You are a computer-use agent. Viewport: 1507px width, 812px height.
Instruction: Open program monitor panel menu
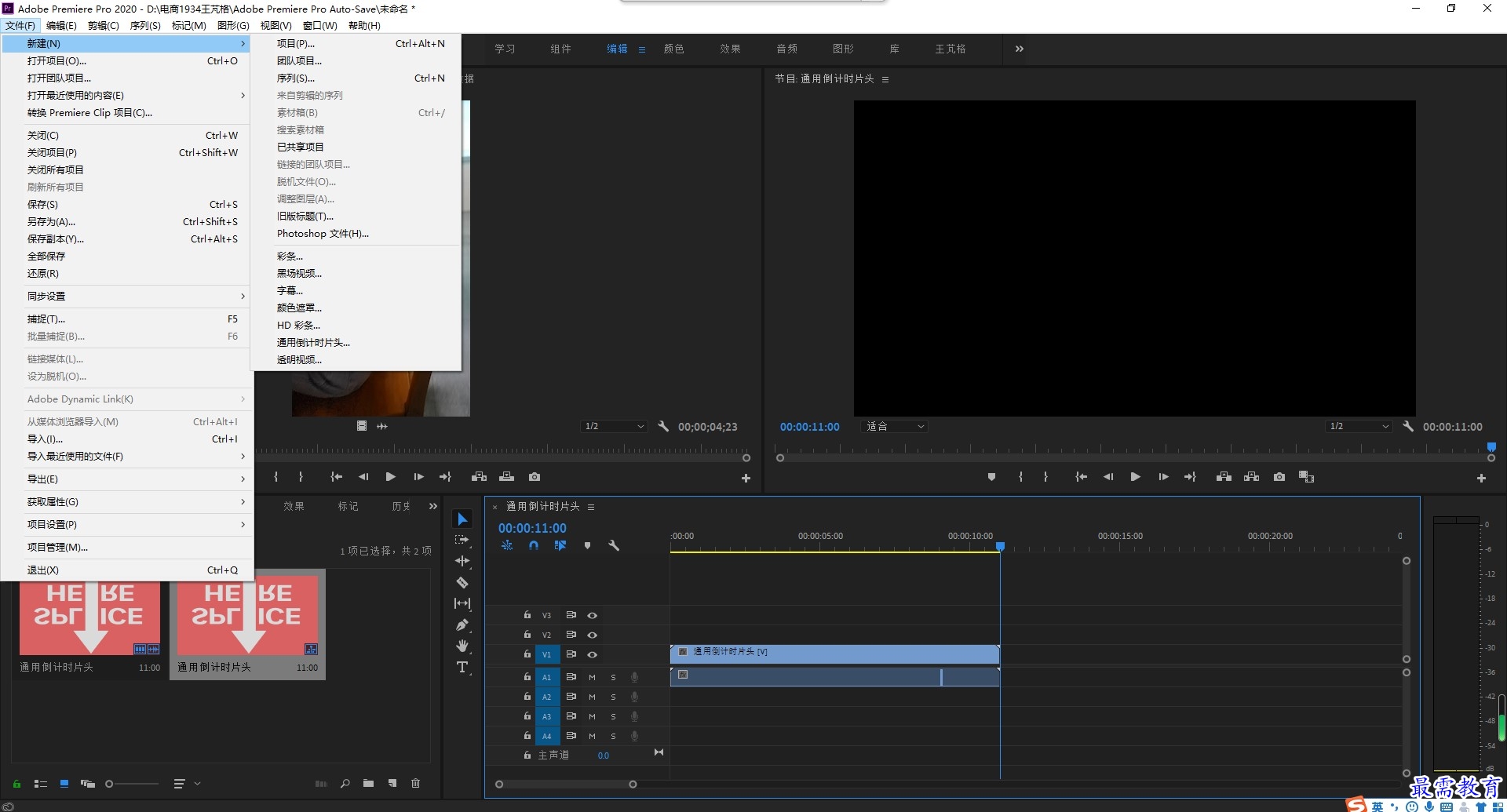pyautogui.click(x=885, y=79)
